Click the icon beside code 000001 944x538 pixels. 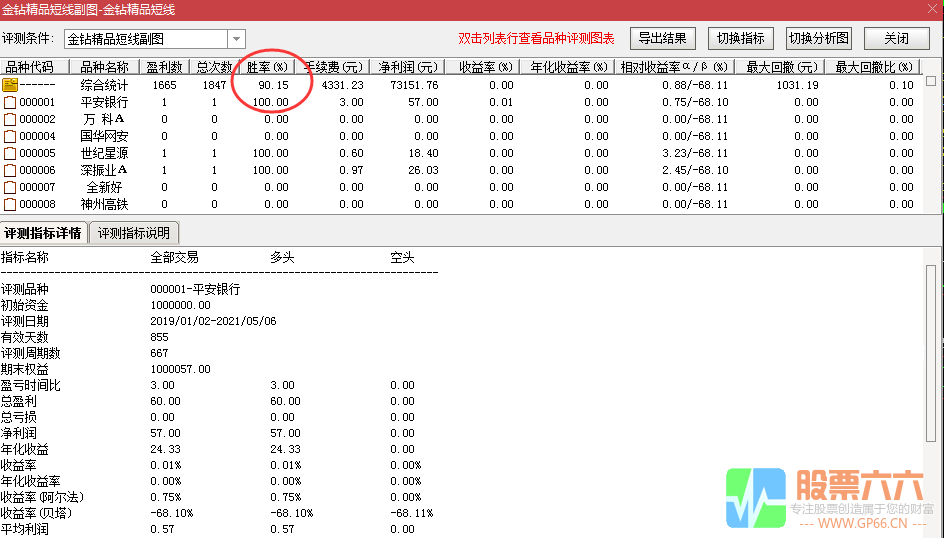[10, 102]
